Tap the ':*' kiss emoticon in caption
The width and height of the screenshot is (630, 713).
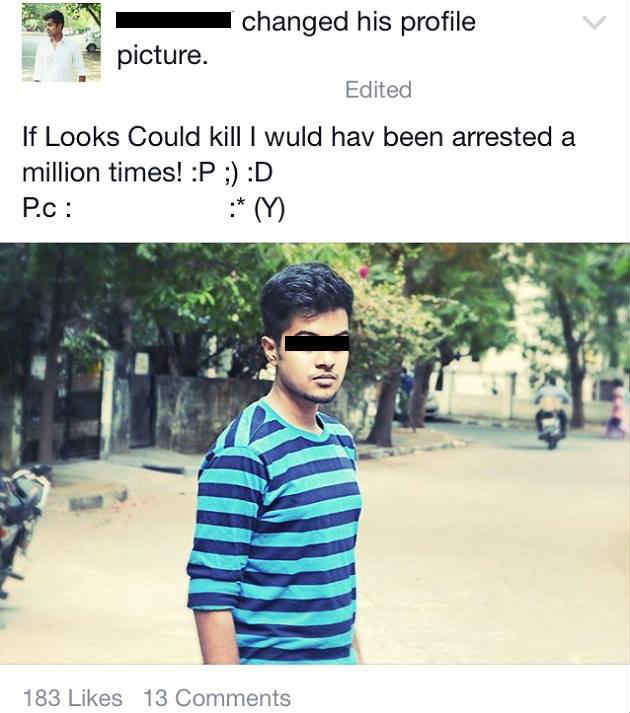(237, 209)
